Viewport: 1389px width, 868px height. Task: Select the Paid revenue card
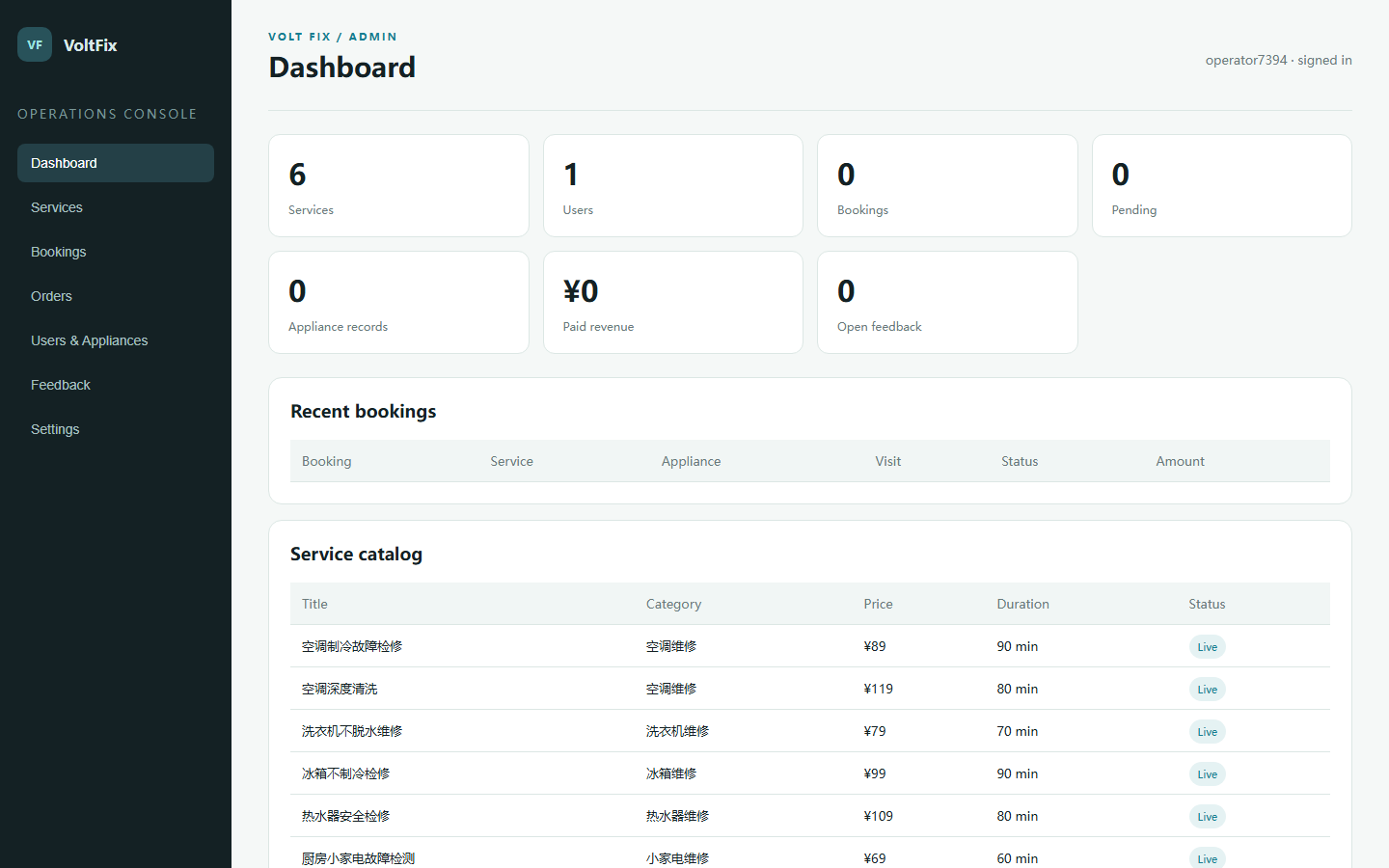point(673,302)
